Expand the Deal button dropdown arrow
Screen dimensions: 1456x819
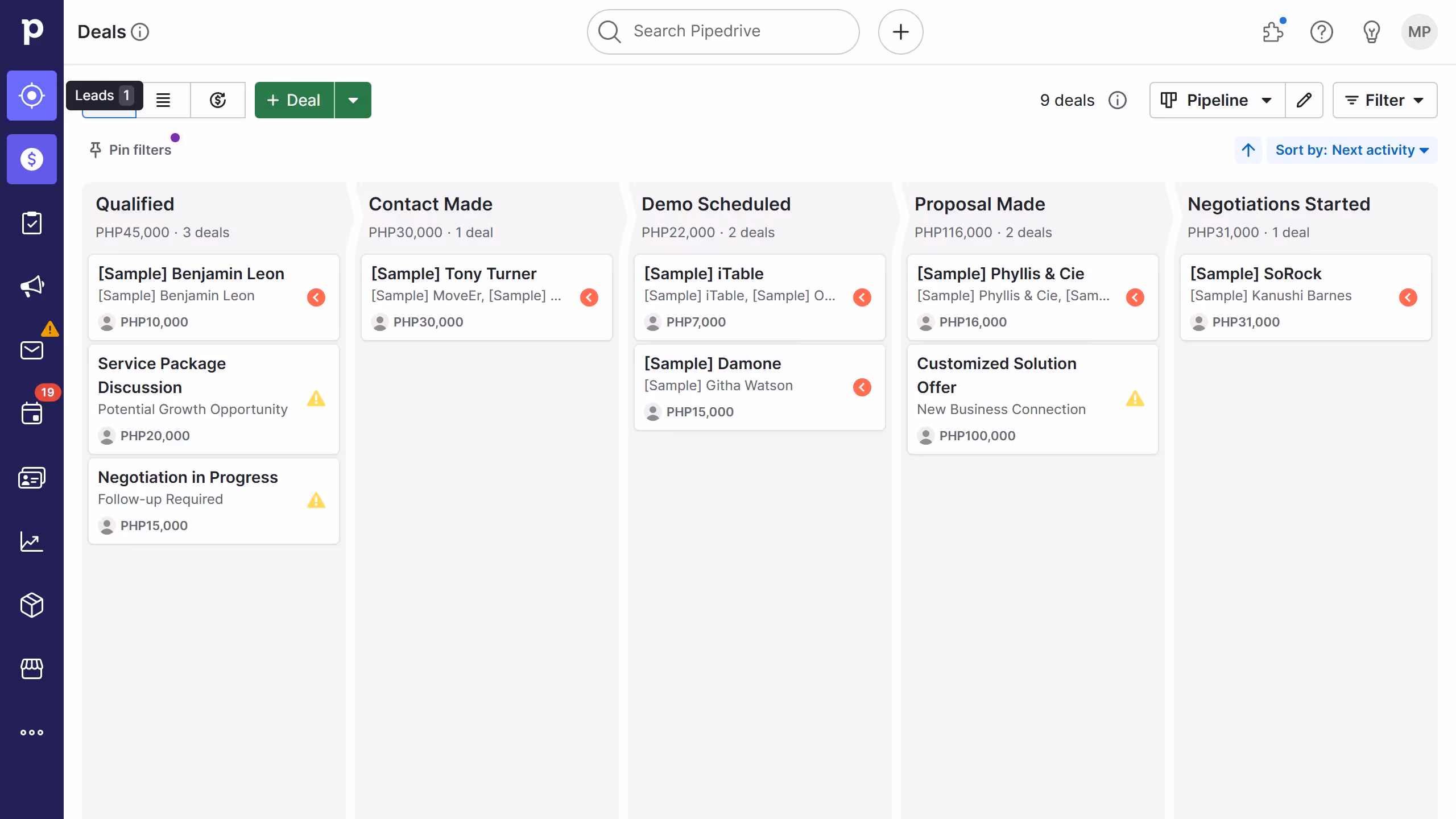click(x=353, y=100)
